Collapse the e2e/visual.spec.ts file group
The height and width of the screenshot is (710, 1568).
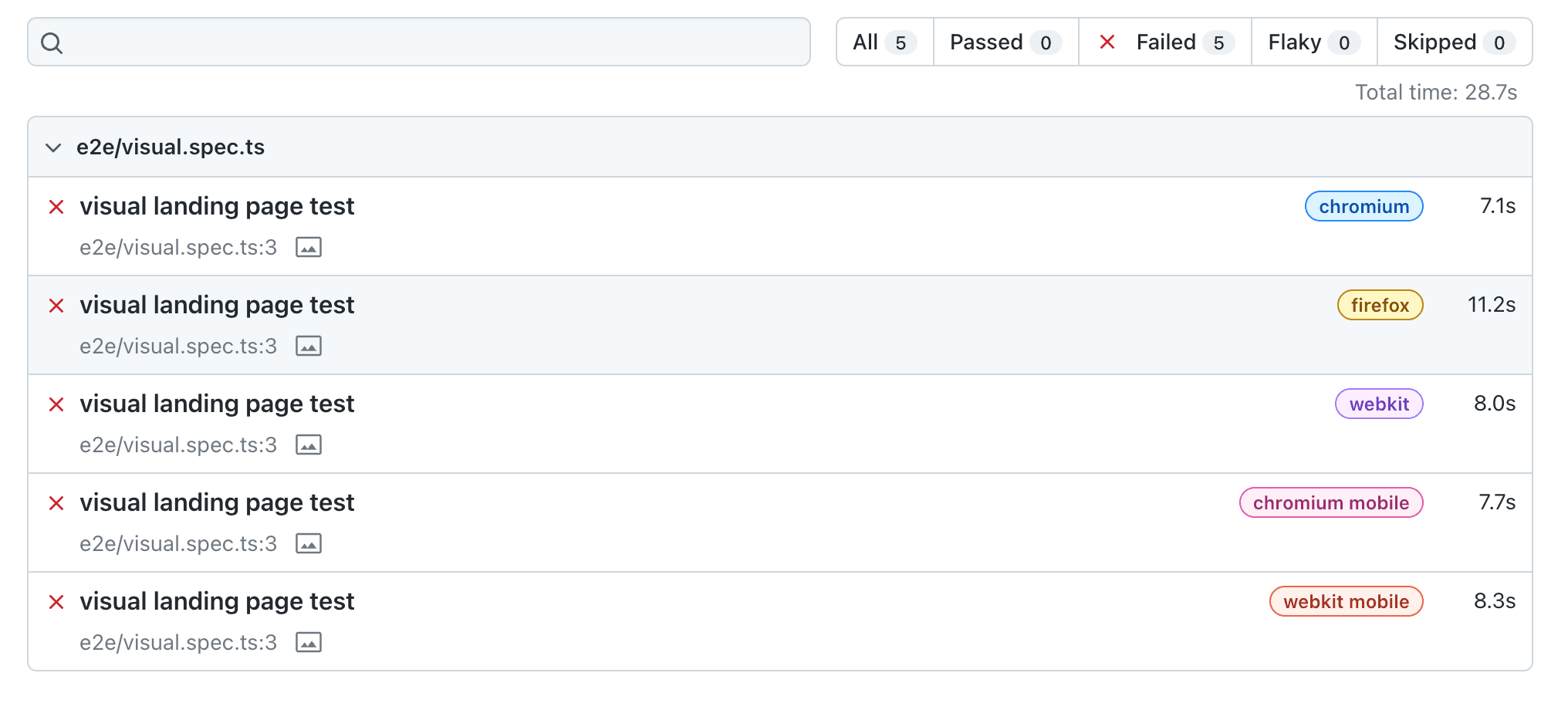click(53, 147)
